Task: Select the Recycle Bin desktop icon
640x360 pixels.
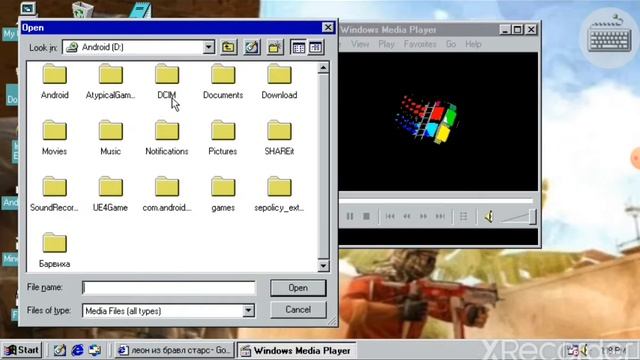Action: point(82,10)
